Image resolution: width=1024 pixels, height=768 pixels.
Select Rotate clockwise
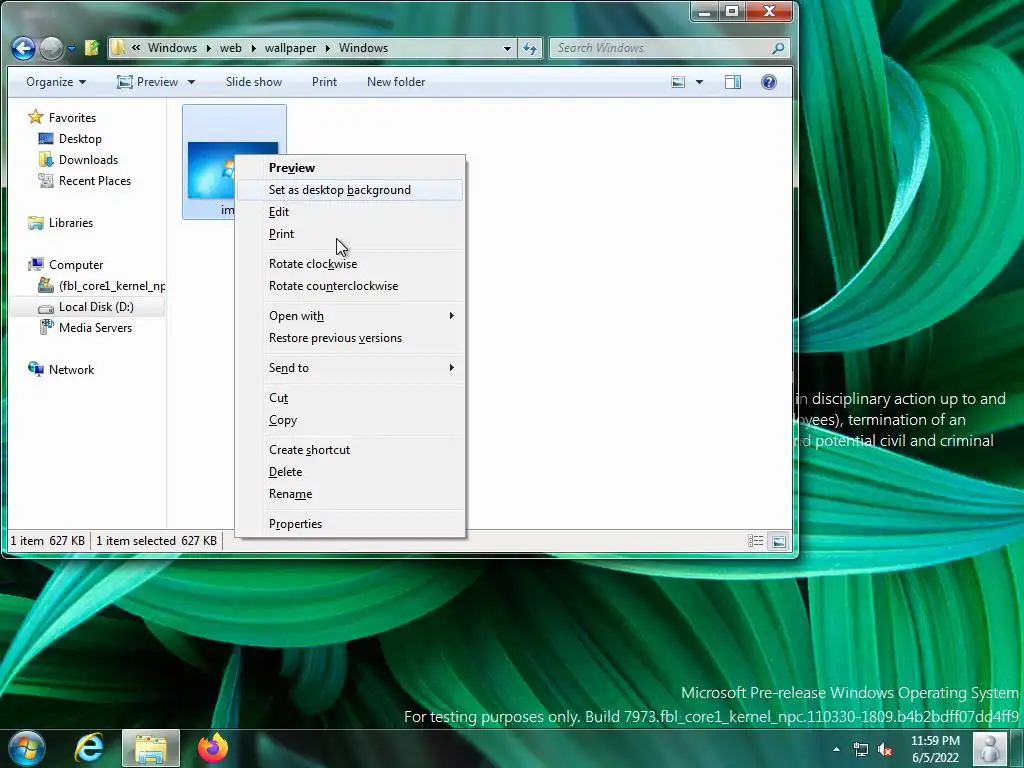pos(350,264)
